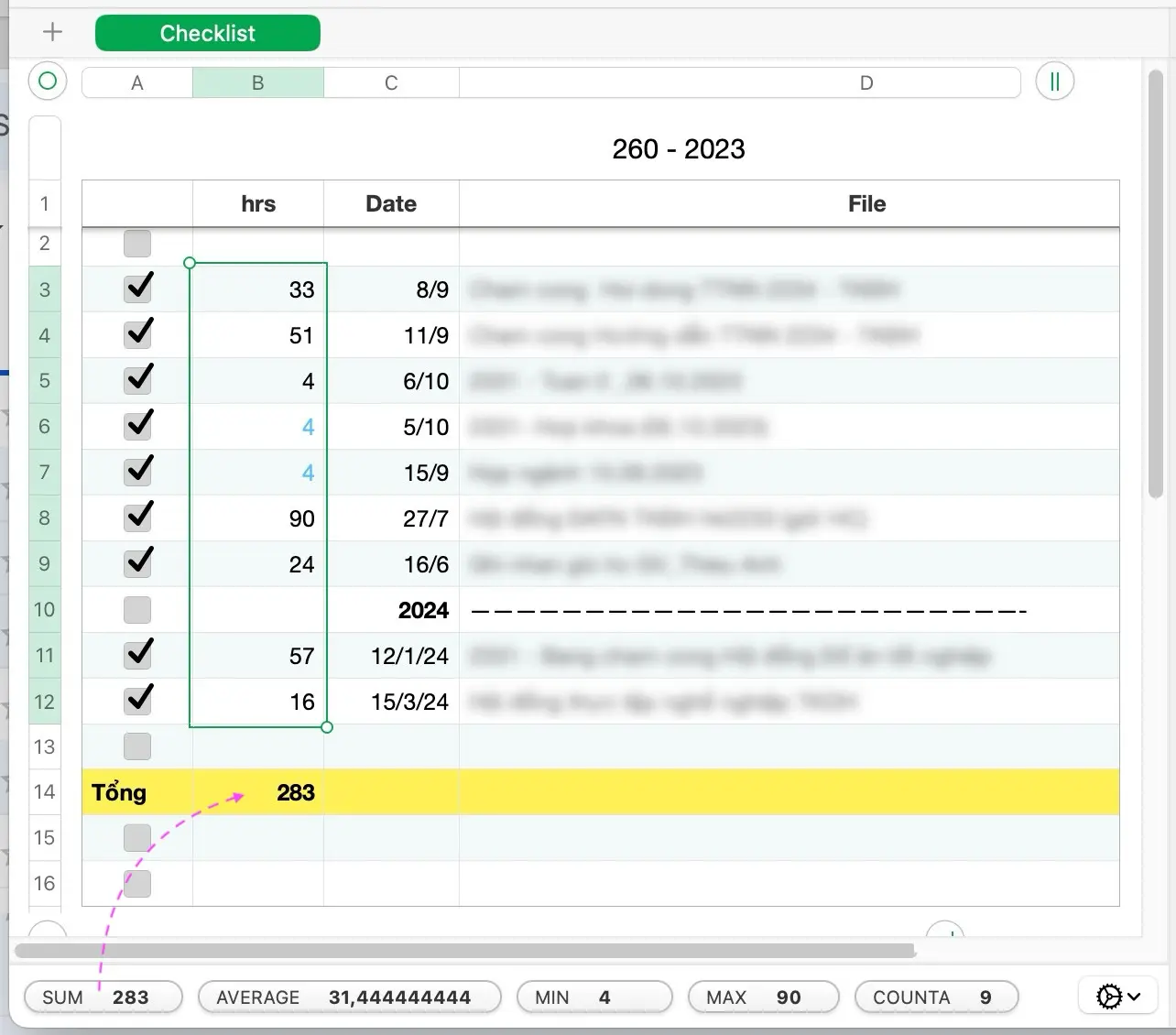Image resolution: width=1176 pixels, height=1035 pixels.
Task: Select the cell with value 51
Action: pyautogui.click(x=258, y=335)
